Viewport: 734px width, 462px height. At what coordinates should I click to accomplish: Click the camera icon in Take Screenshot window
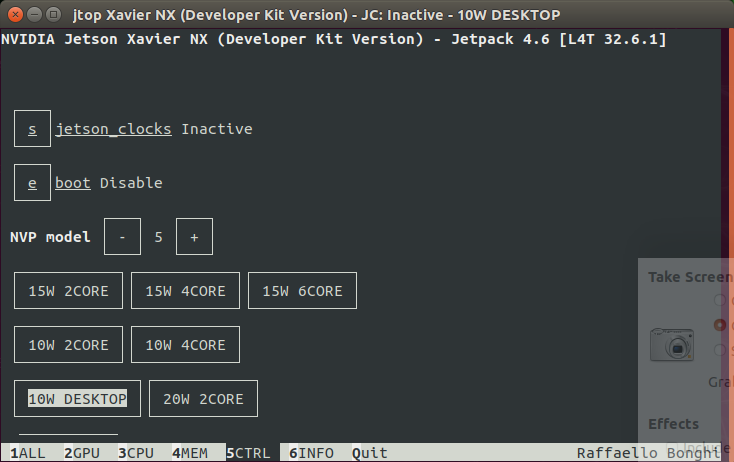tap(672, 345)
